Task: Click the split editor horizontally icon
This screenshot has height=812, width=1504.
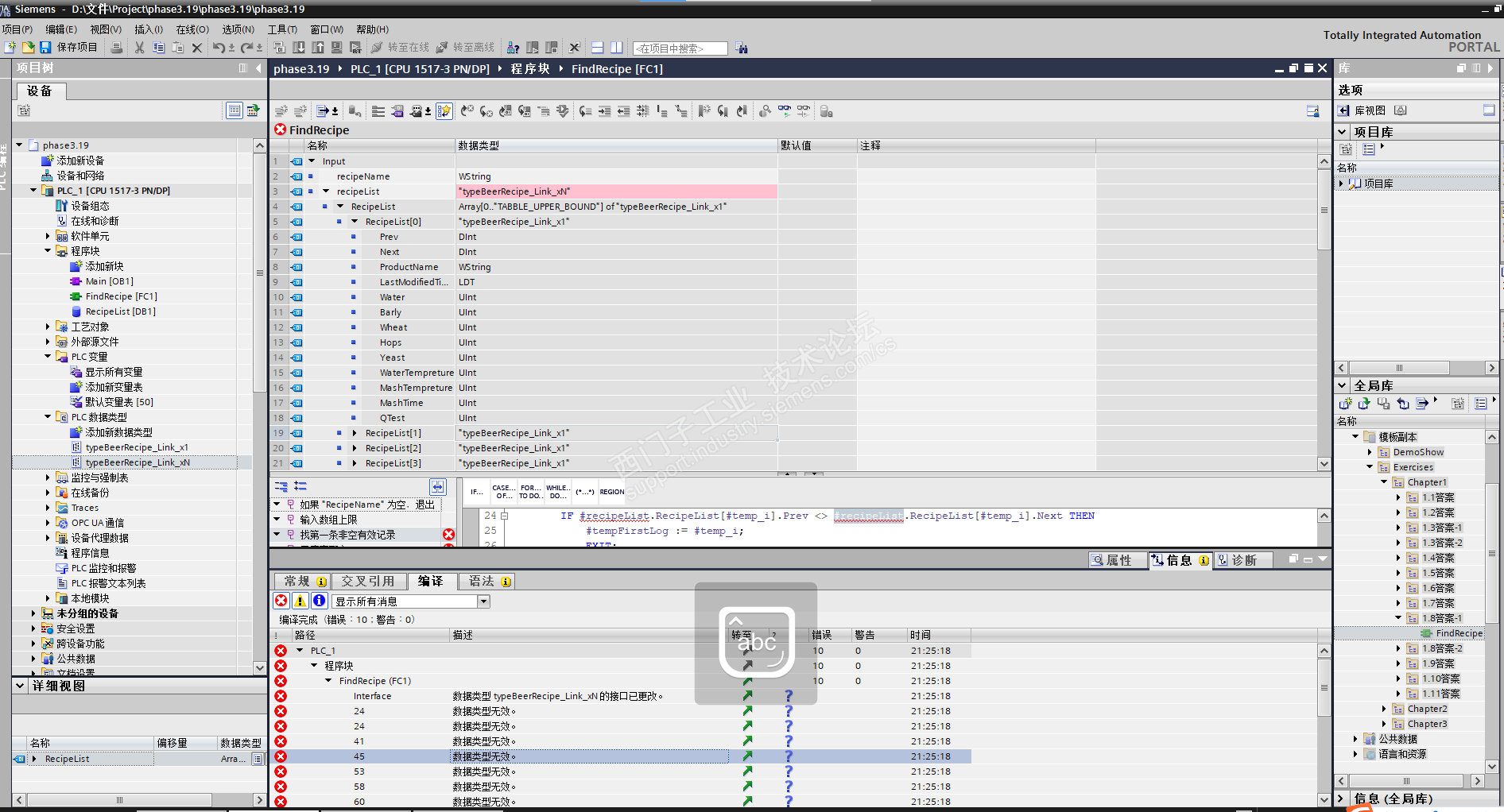Action: [x=598, y=48]
